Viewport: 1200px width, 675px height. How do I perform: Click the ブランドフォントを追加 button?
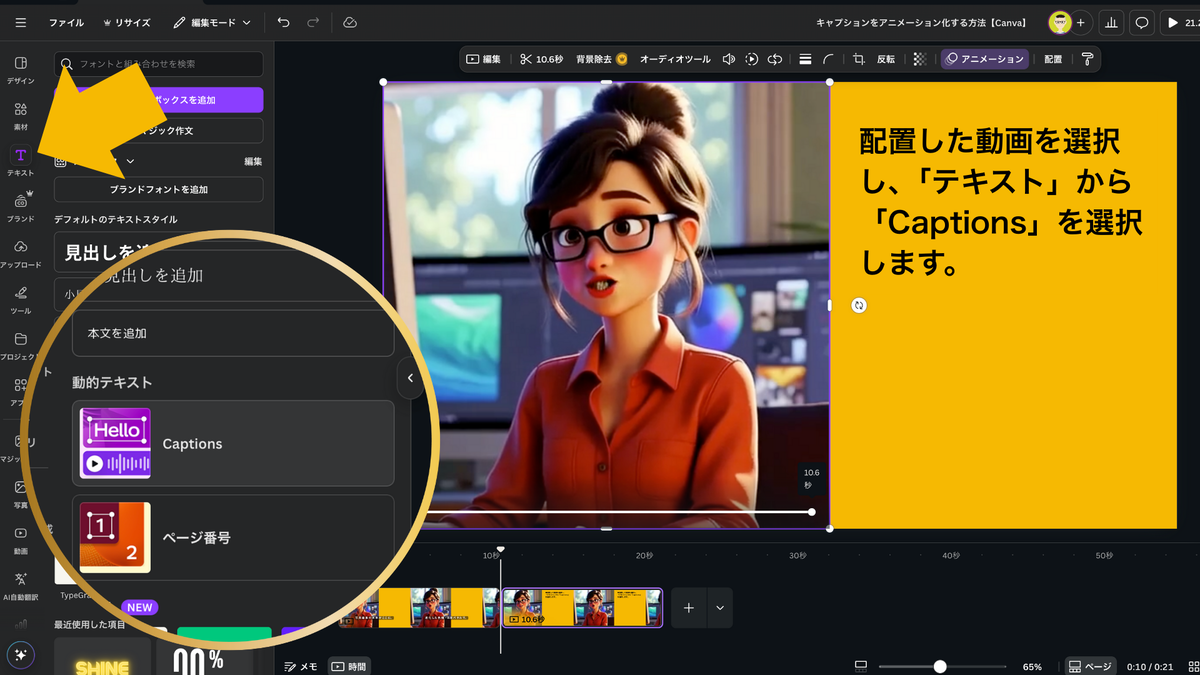tap(159, 189)
